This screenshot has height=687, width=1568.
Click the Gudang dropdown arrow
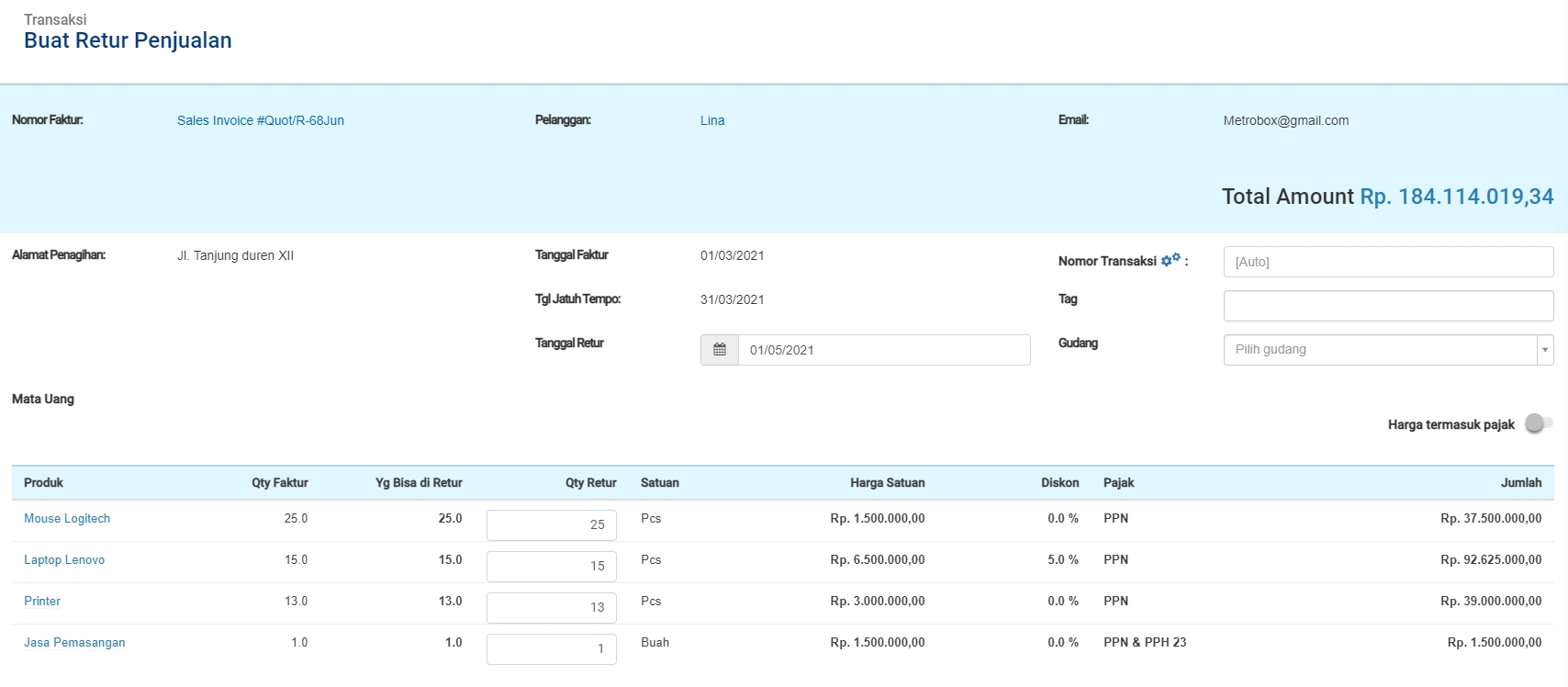click(1545, 350)
